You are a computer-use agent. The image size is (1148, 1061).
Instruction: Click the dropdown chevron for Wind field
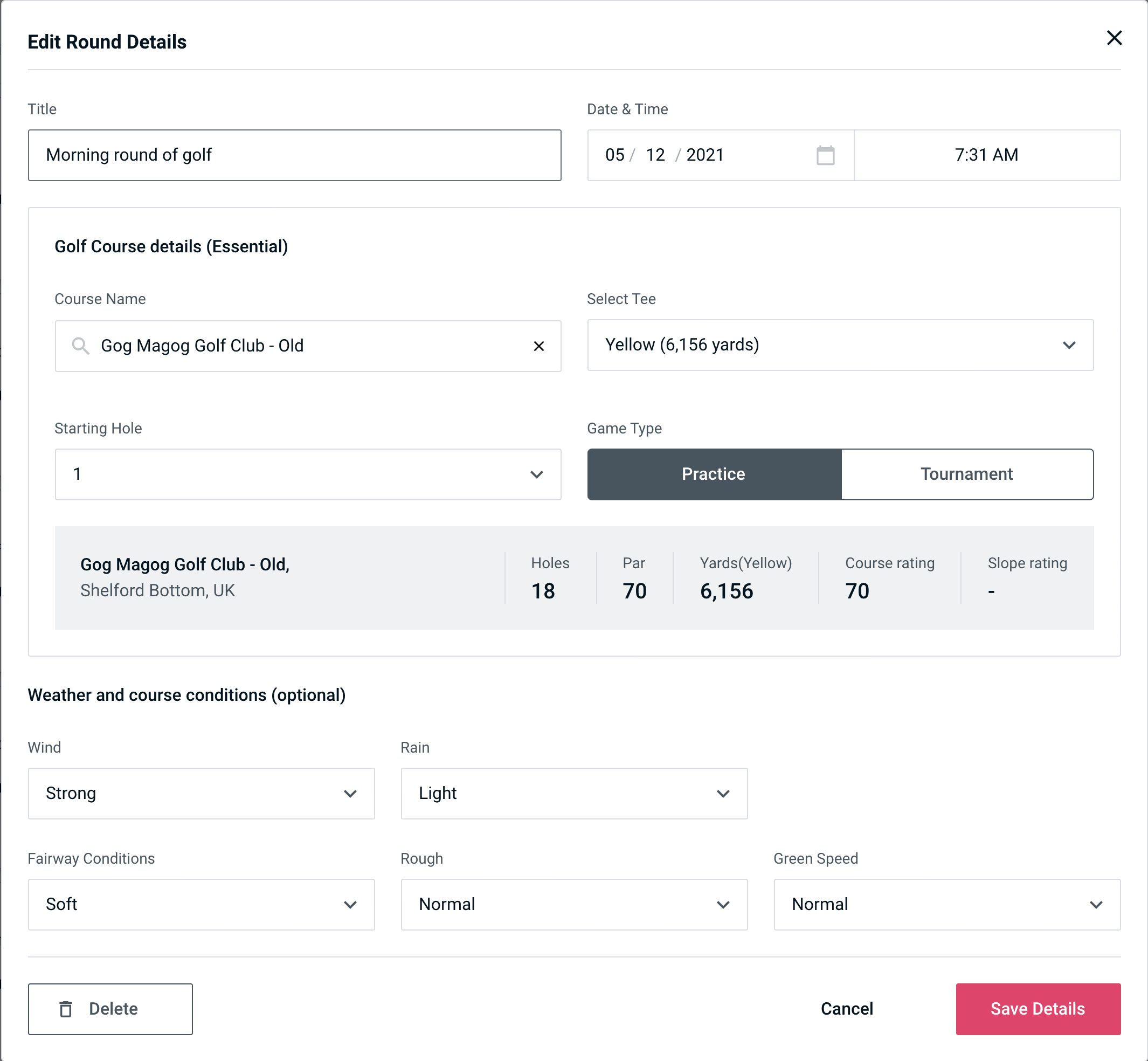351,793
